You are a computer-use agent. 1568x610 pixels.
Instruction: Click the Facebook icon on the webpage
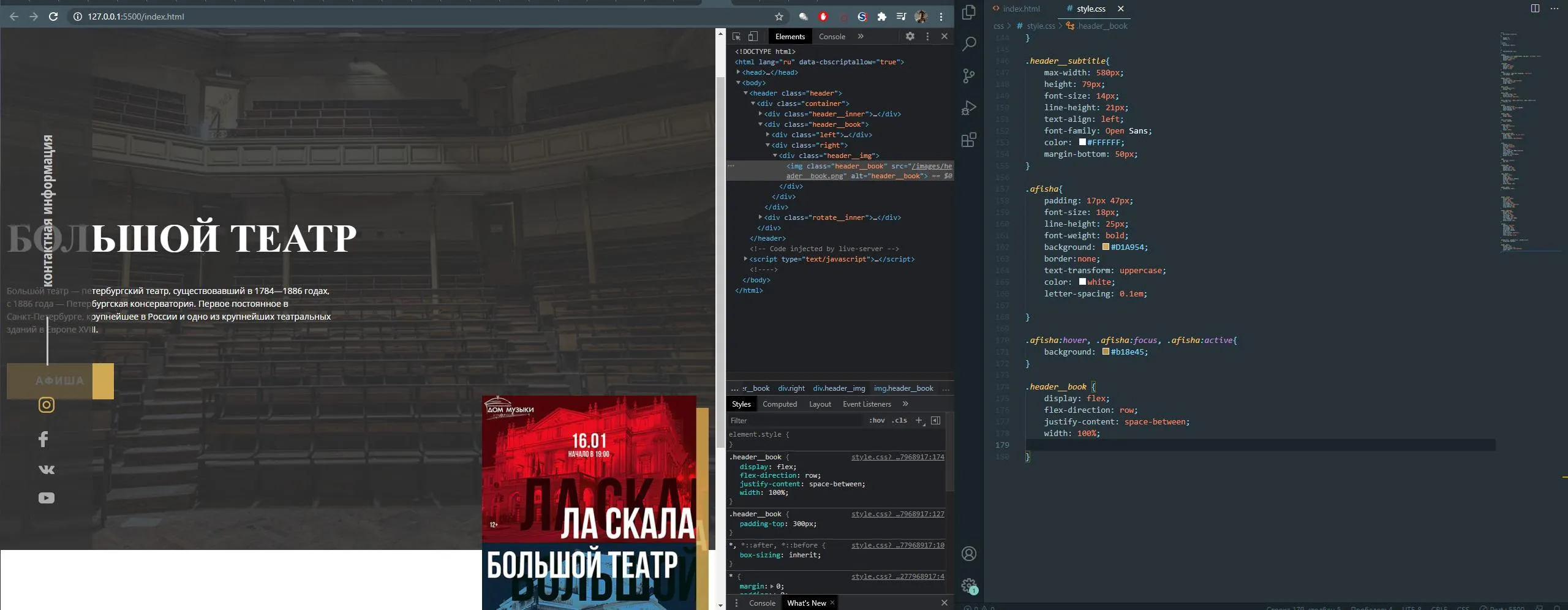click(43, 439)
